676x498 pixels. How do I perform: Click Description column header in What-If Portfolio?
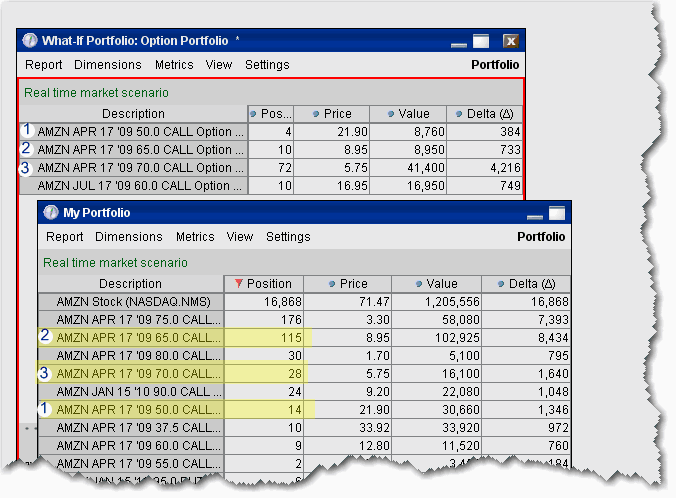click(x=134, y=114)
